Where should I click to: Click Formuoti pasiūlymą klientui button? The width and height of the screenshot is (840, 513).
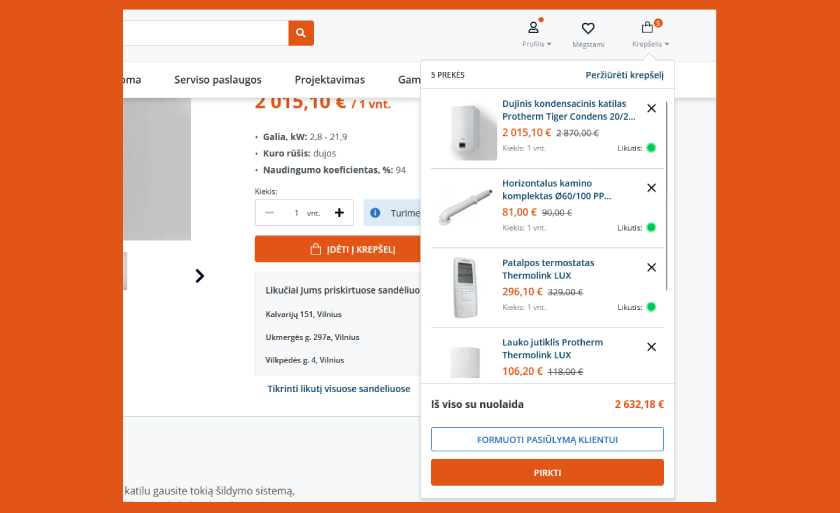[x=547, y=439]
